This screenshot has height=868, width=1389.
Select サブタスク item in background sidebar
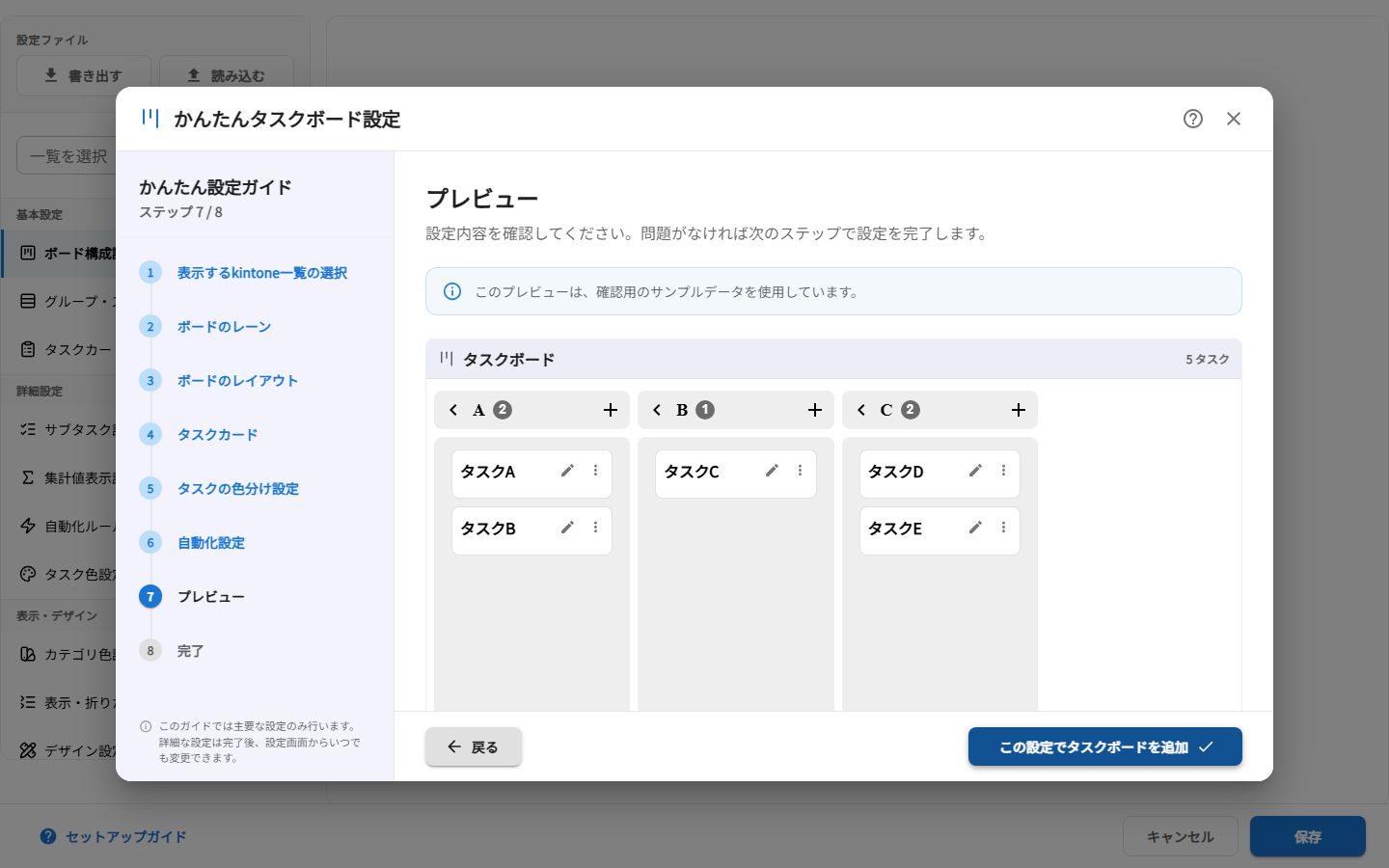coord(60,429)
